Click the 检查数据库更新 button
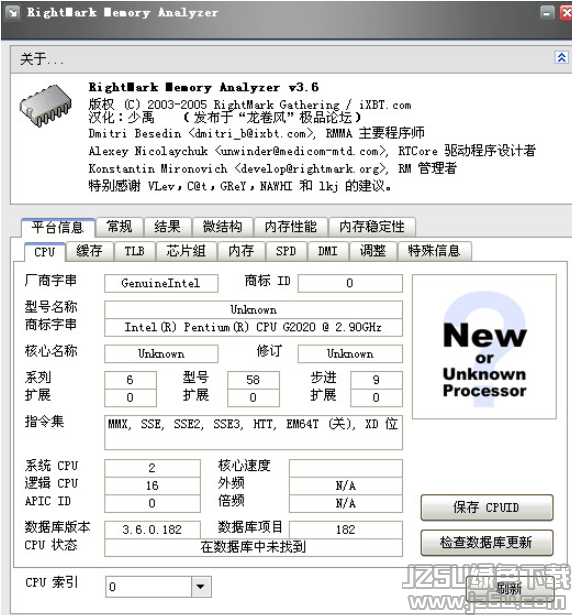Image resolution: width=572 pixels, height=615 pixels. point(486,543)
